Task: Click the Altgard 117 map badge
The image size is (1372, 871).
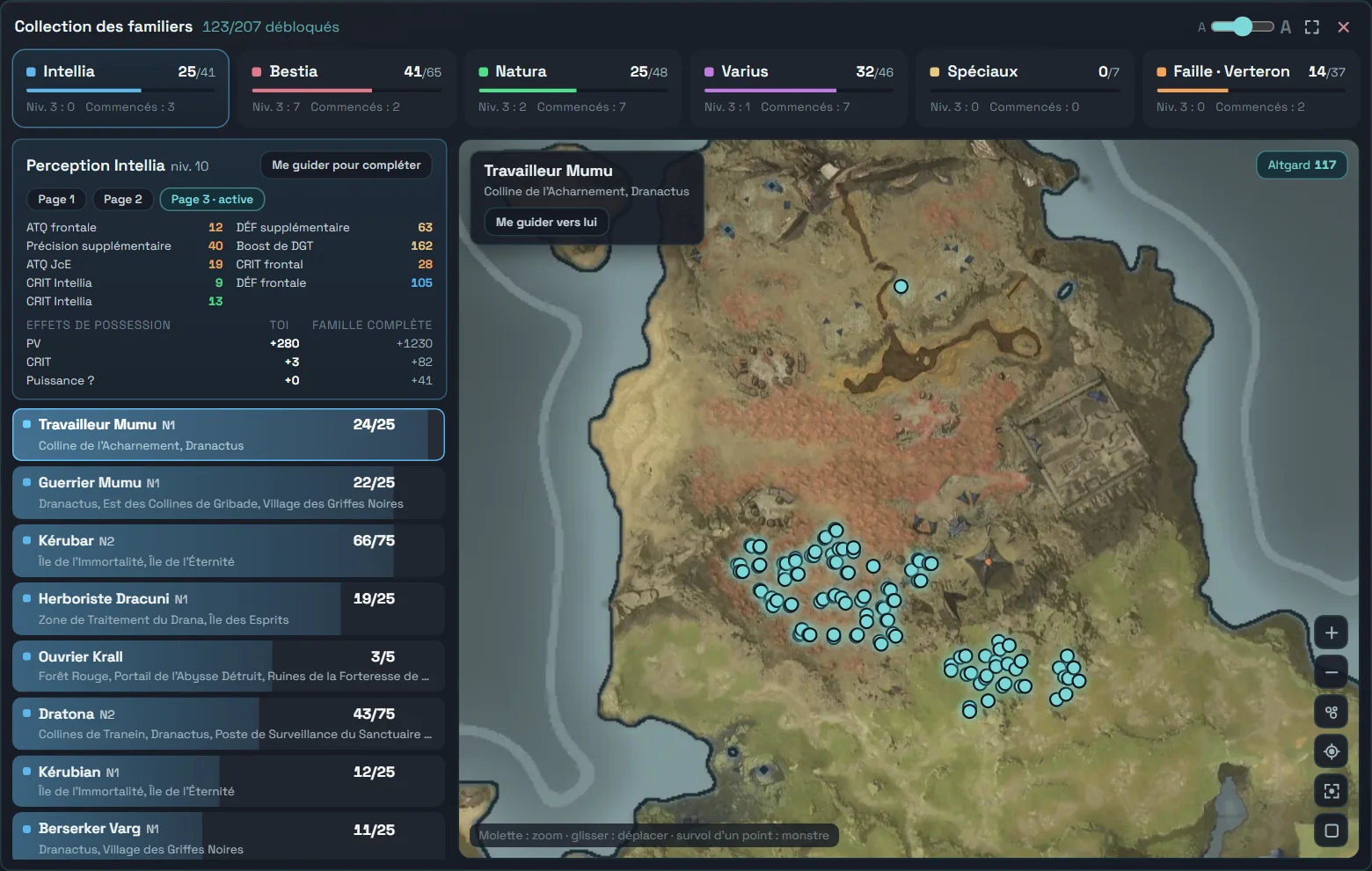Action: click(1302, 165)
